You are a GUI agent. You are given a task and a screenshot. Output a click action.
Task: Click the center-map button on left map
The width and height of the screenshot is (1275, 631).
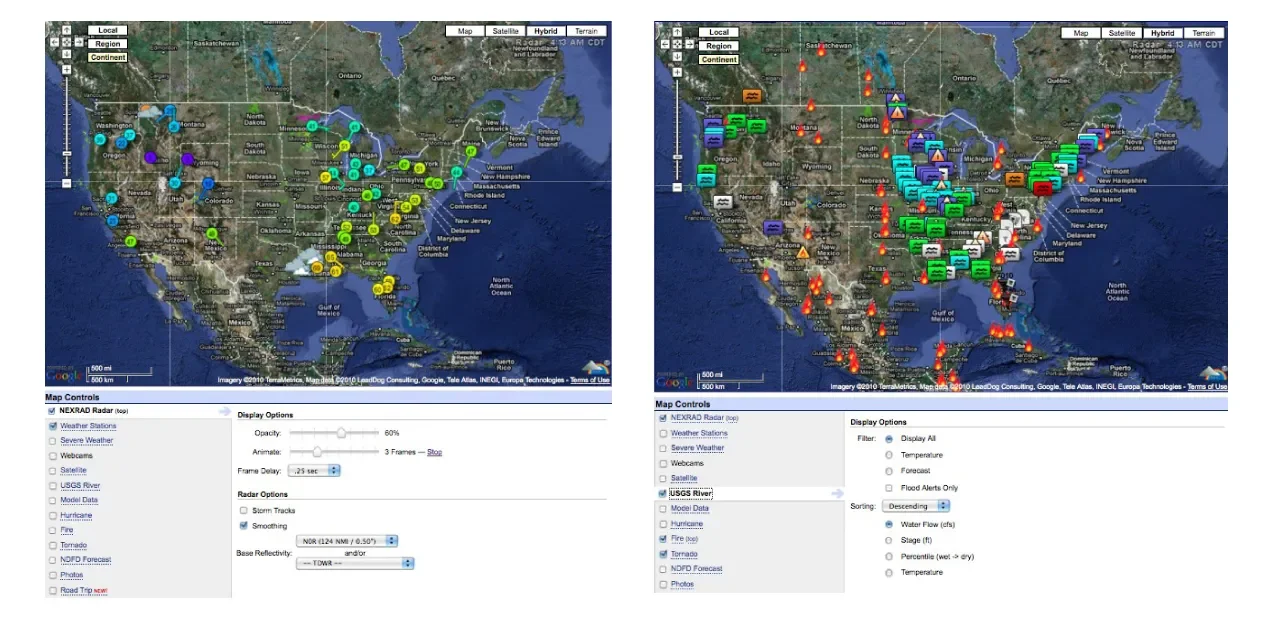(x=67, y=43)
